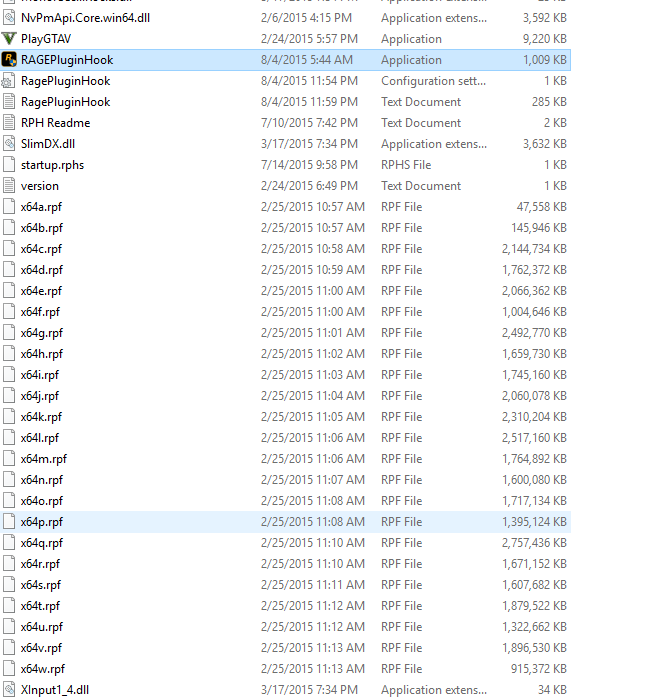Click the x64e.rpf file icon
666x700 pixels.
[x=9, y=291]
